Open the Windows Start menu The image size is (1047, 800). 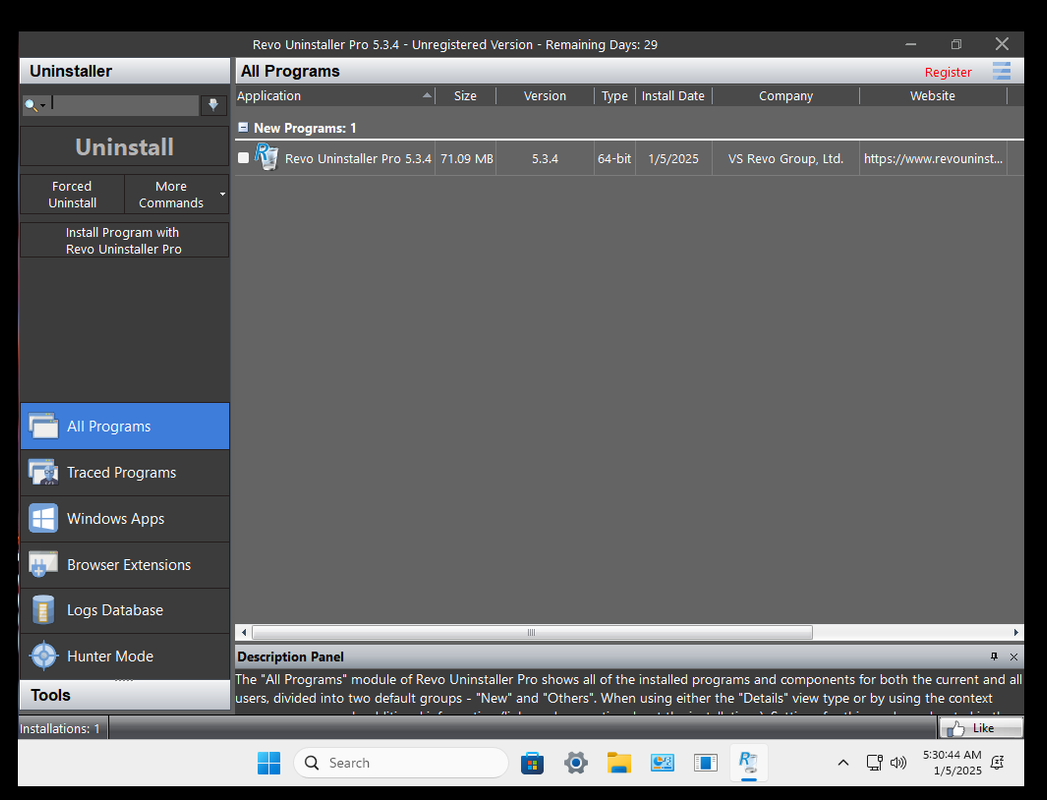pos(269,763)
